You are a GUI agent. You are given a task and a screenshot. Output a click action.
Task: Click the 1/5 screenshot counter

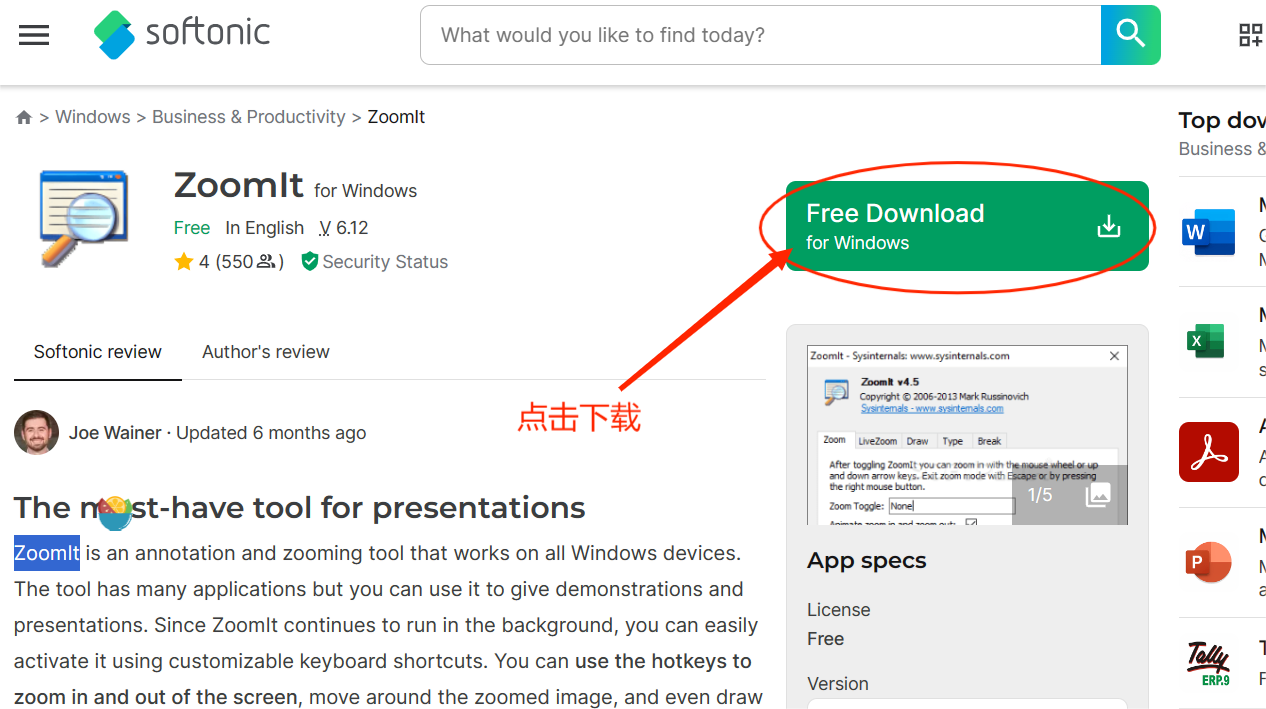tap(1040, 495)
